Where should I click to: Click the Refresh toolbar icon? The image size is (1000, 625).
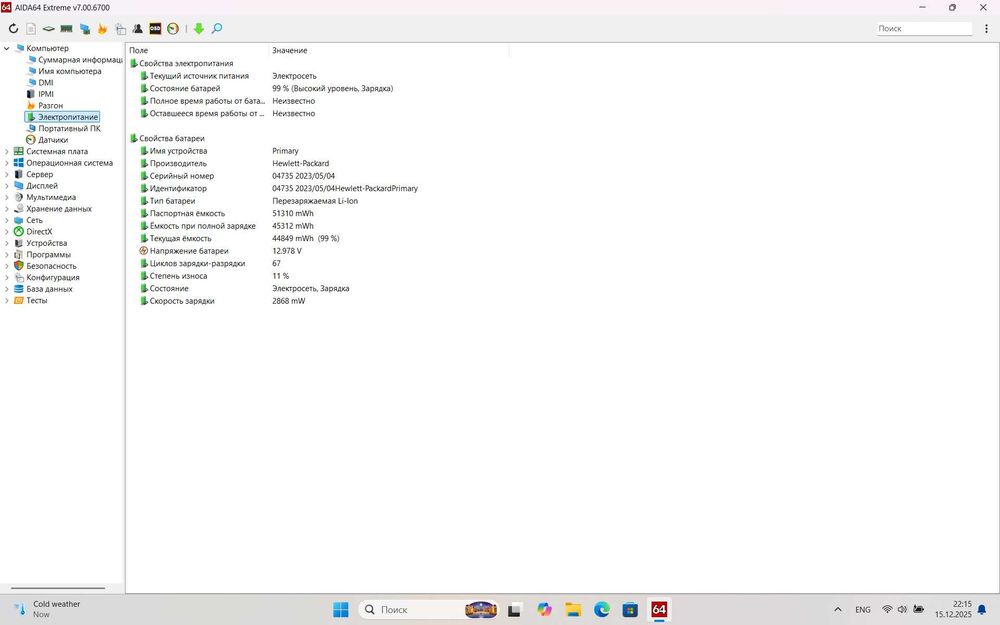[x=13, y=29]
